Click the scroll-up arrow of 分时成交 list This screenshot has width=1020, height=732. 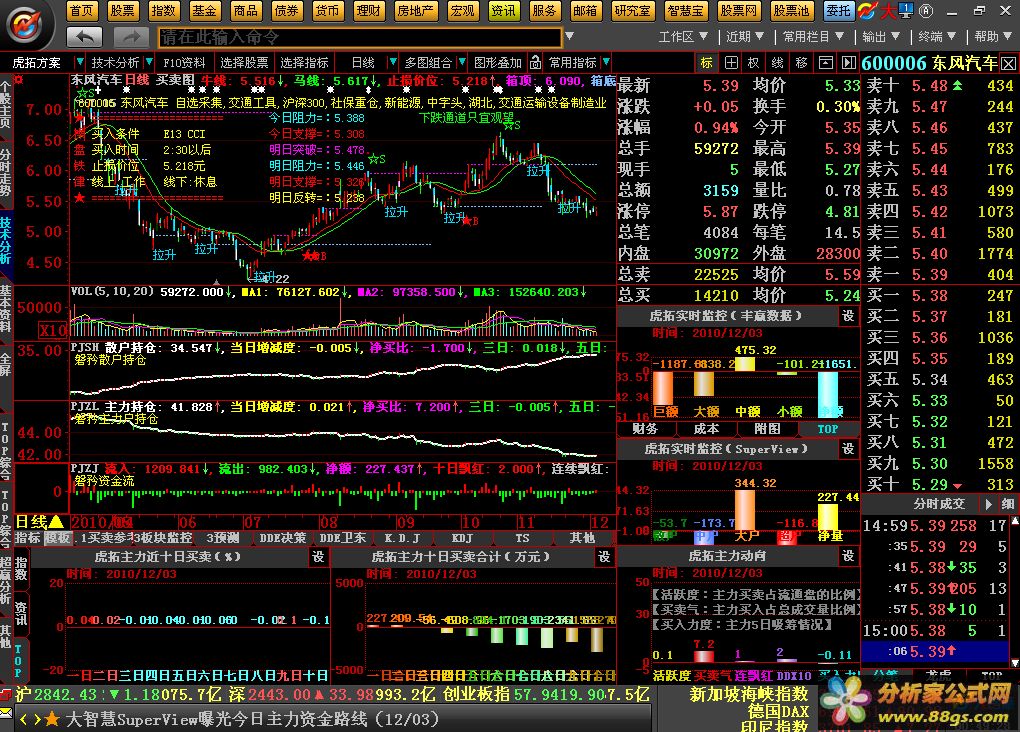(x=1014, y=522)
